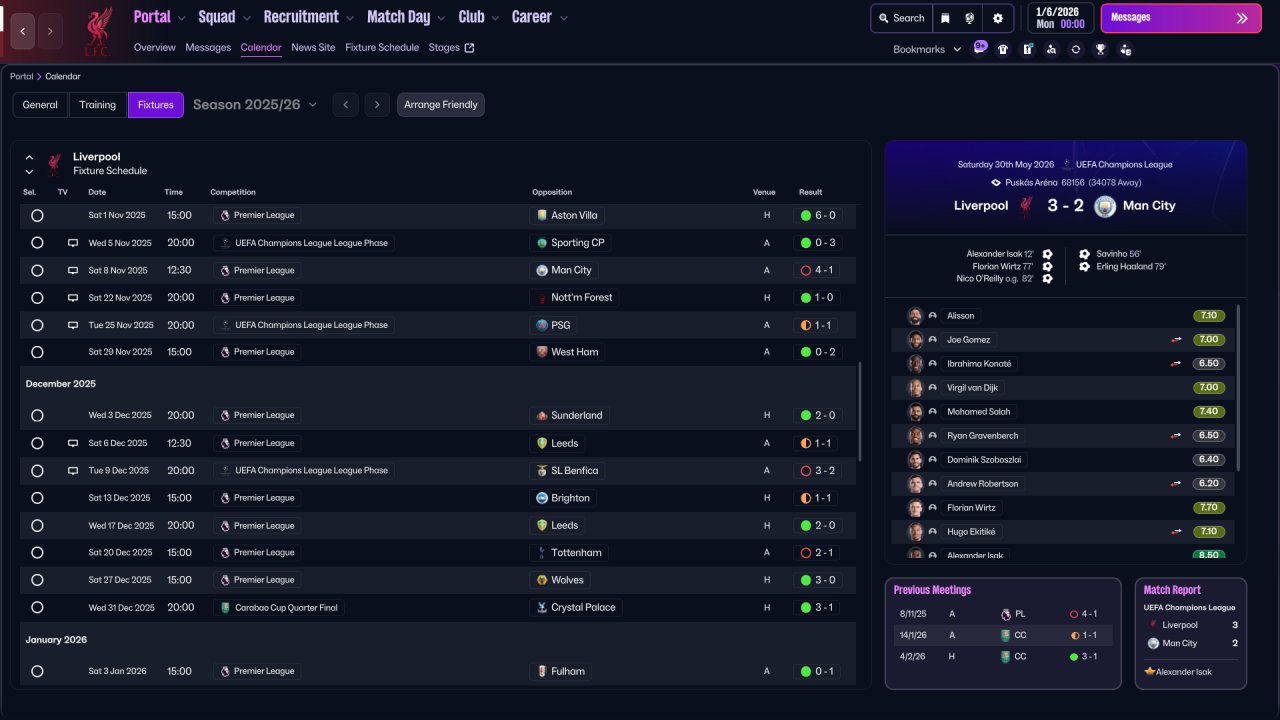This screenshot has height=720, width=1280.
Task: Click the fixture list vertical scrollbar
Action: click(x=859, y=410)
